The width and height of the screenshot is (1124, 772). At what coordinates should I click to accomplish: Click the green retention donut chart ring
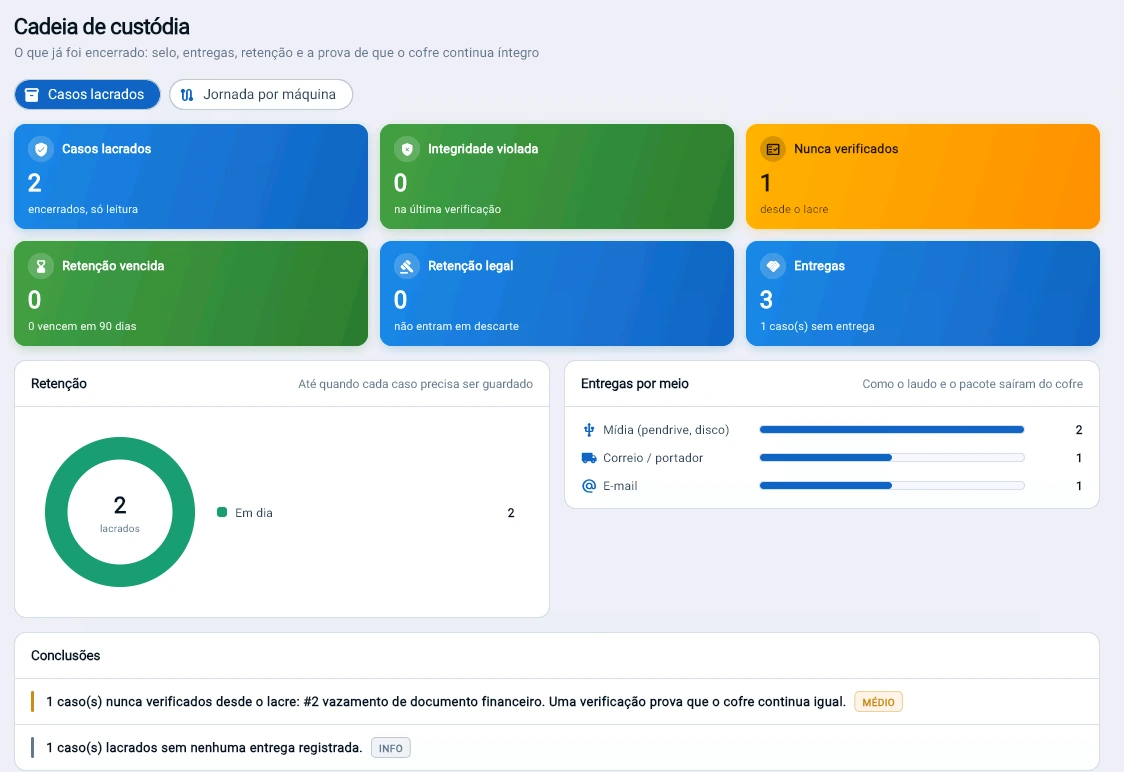(x=120, y=449)
